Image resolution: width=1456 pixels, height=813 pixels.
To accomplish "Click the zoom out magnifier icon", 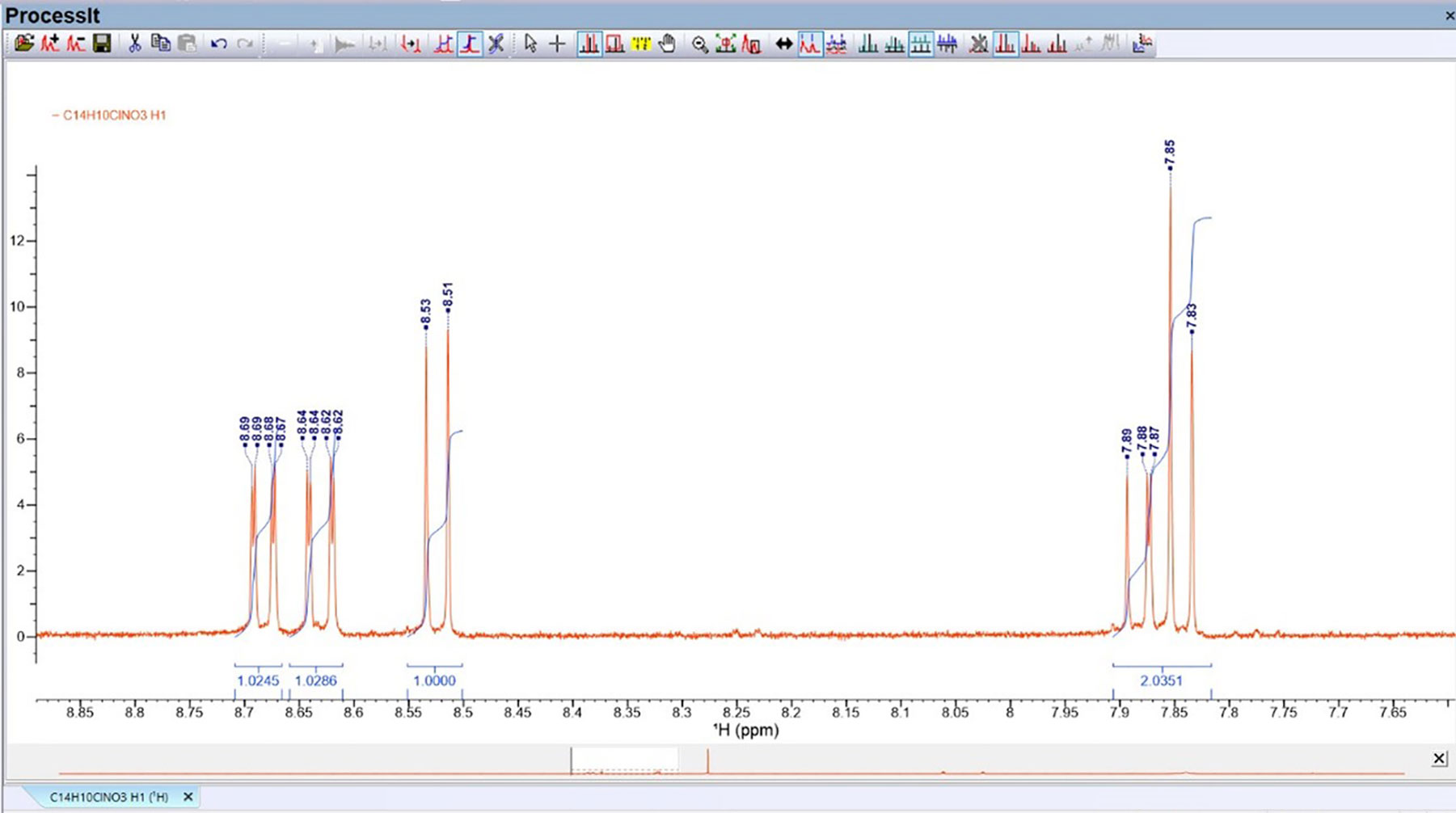I will [699, 44].
